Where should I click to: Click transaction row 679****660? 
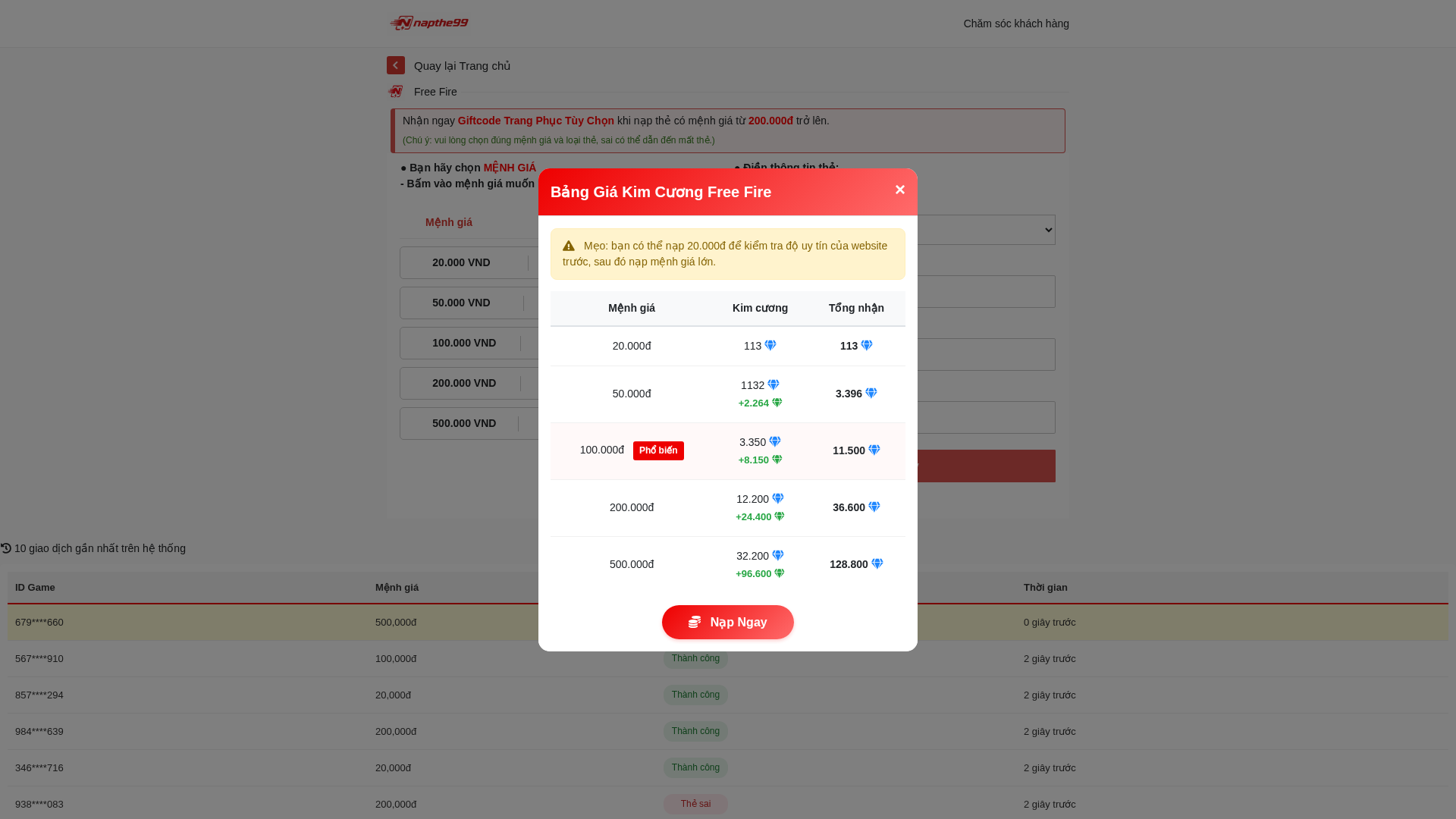pyautogui.click(x=728, y=623)
